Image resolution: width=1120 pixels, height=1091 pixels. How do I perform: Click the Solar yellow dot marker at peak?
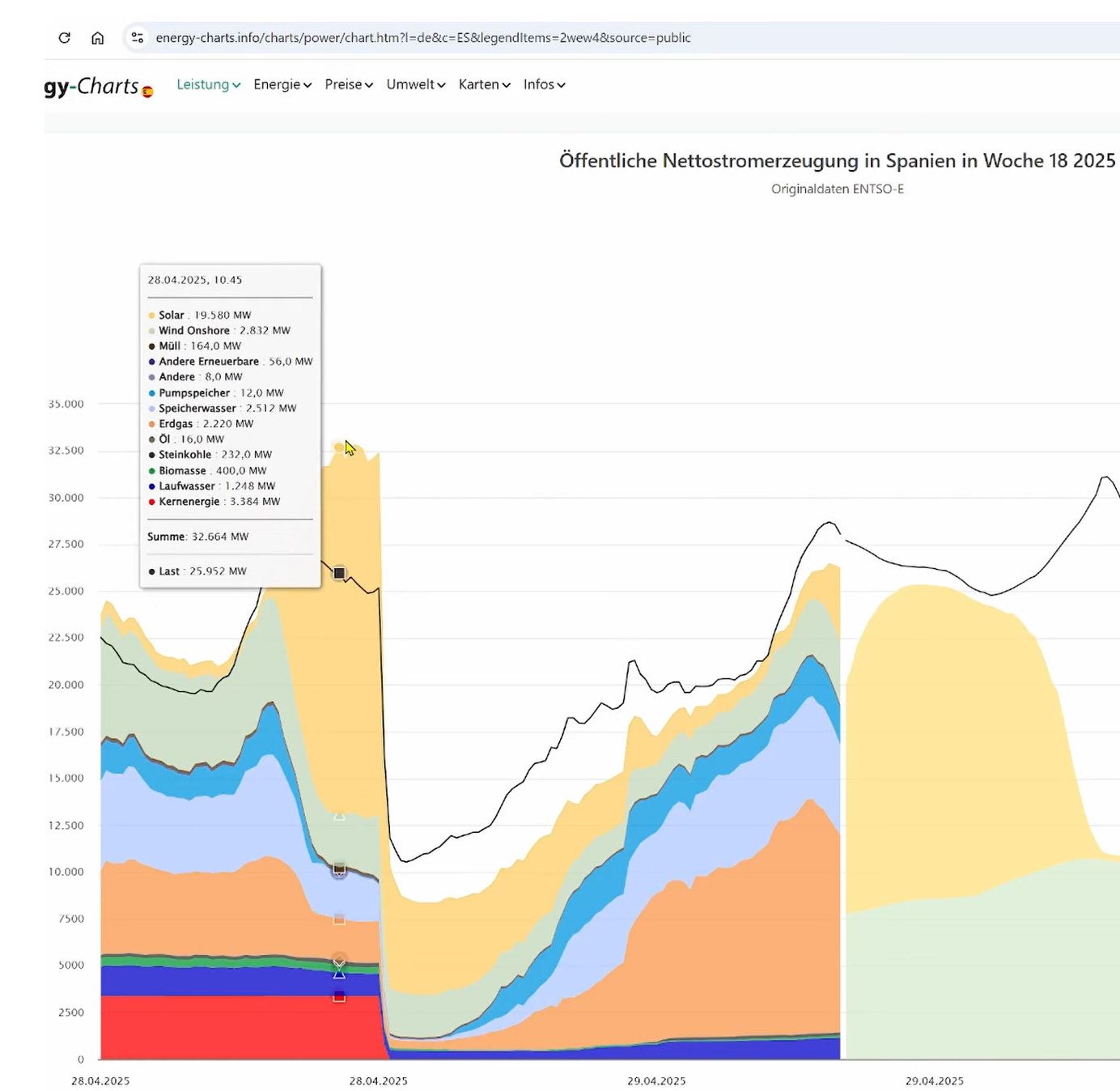339,447
